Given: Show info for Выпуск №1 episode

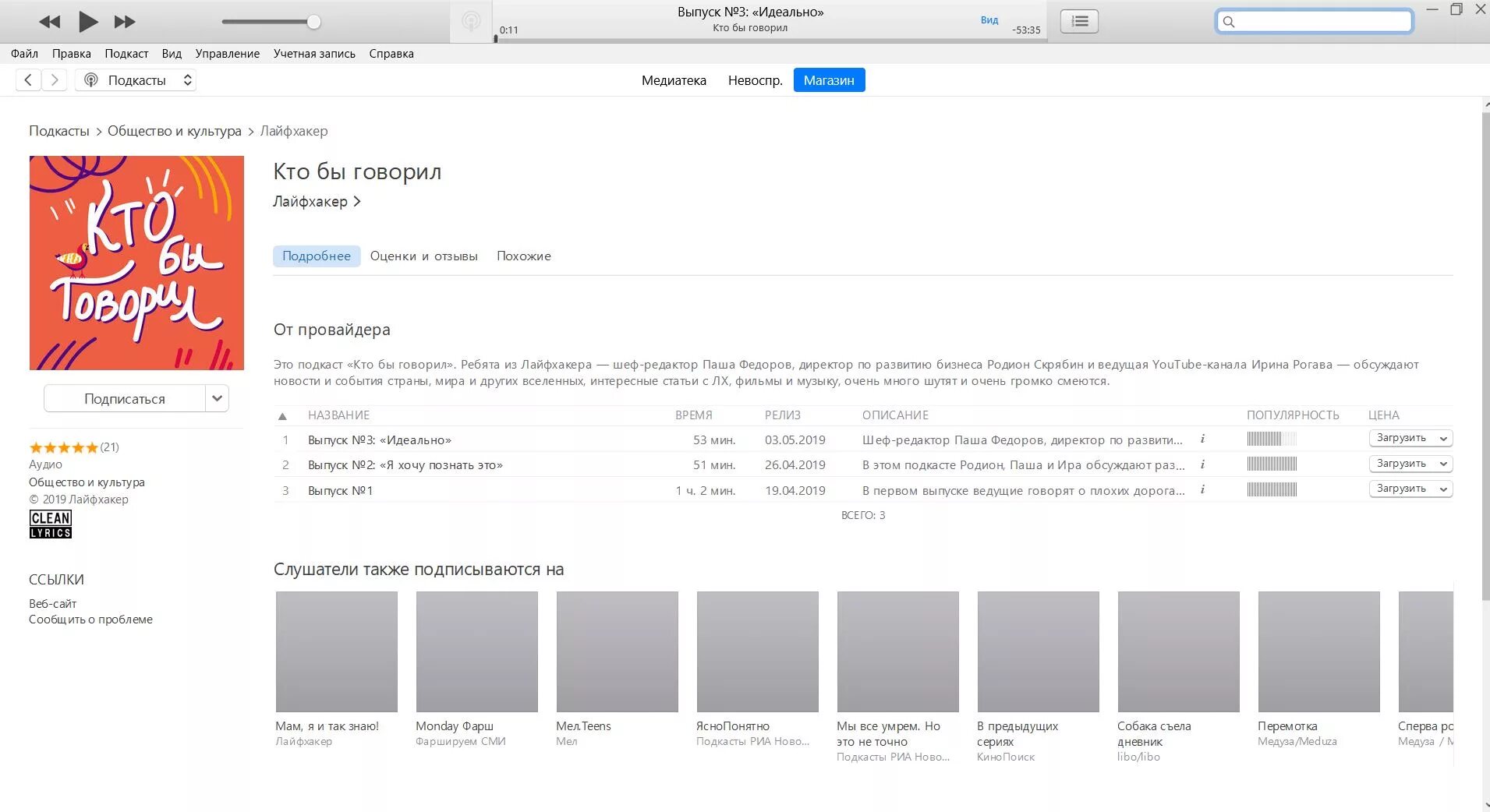Looking at the screenshot, I should click(1202, 489).
